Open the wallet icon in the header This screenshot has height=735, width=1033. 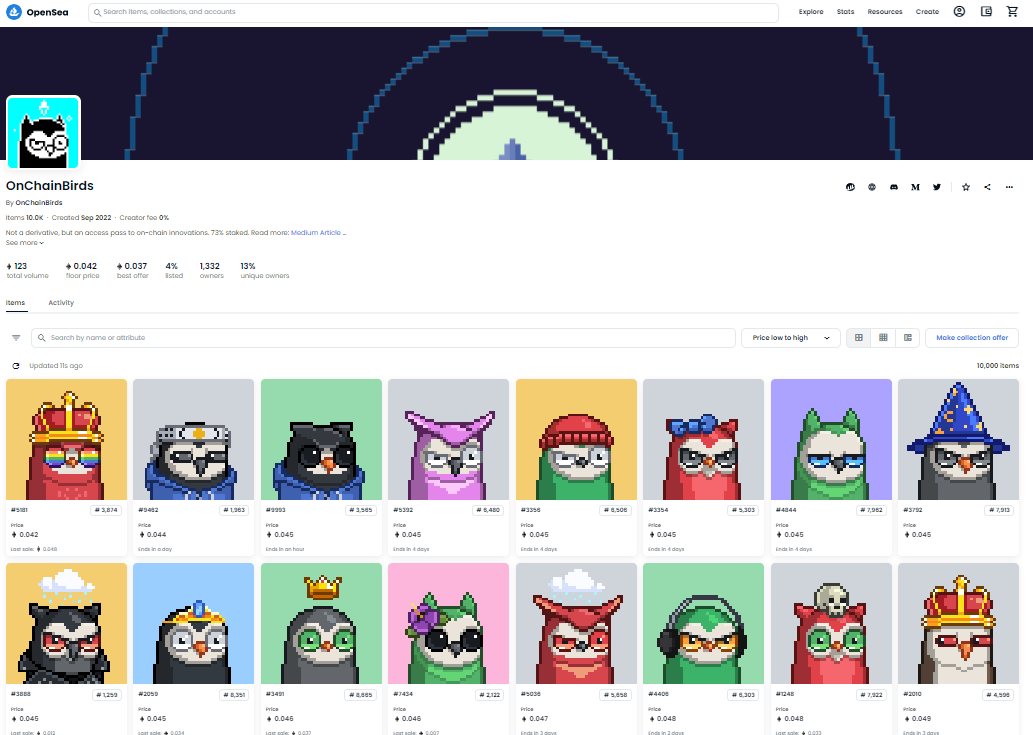986,11
